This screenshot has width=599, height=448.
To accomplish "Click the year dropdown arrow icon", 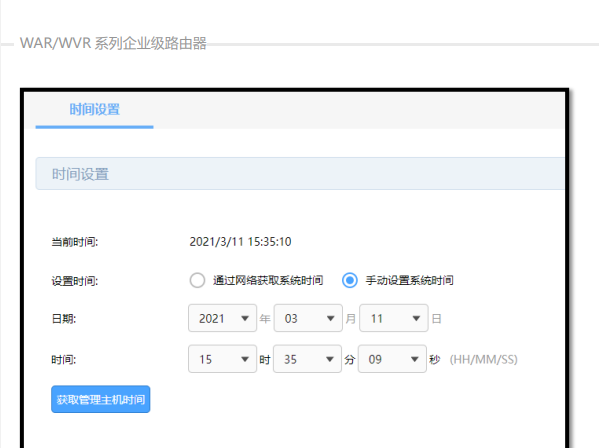I will (245, 319).
